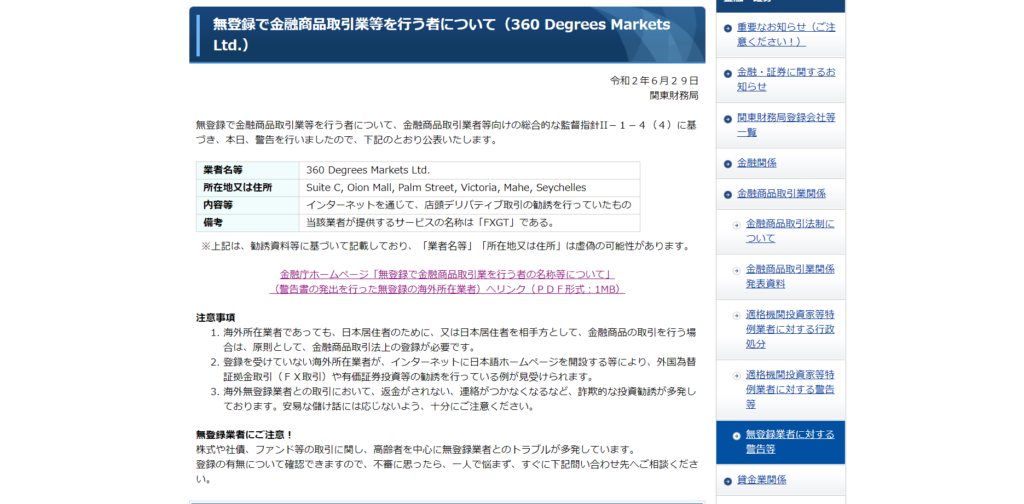1024x504 pixels.
Task: Click table header 業者名等
Action: (x=248, y=170)
